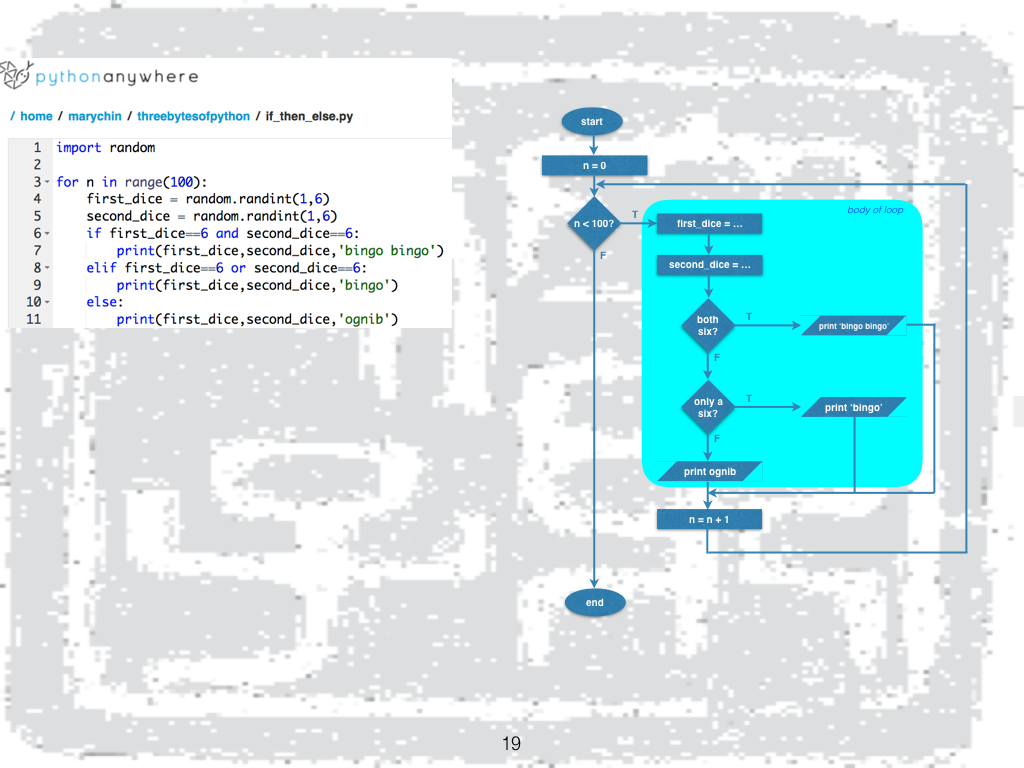Viewport: 1024px width, 768px height.
Task: Click the end oval in flowchart
Action: (594, 602)
